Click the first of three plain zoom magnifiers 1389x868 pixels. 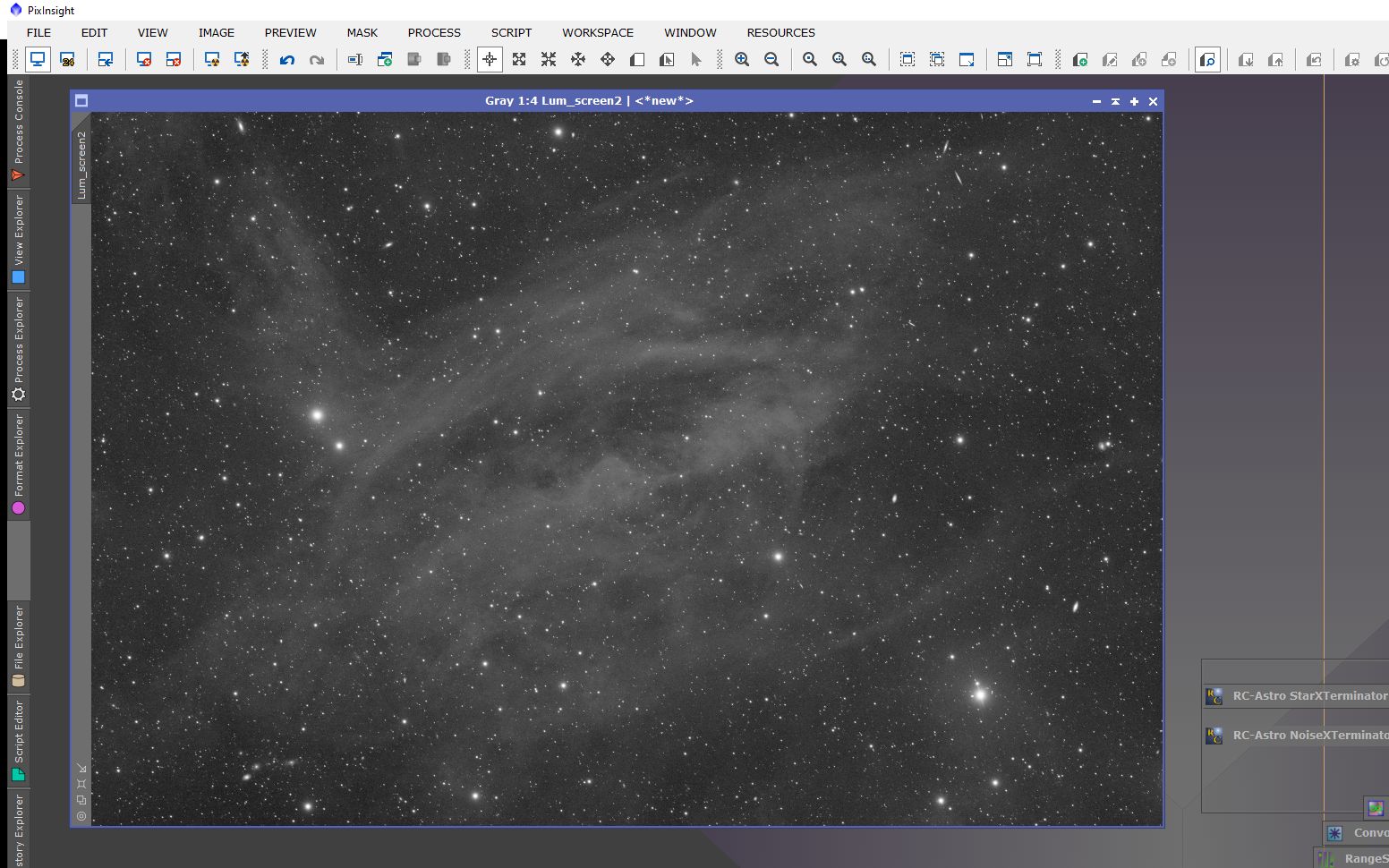coord(810,60)
